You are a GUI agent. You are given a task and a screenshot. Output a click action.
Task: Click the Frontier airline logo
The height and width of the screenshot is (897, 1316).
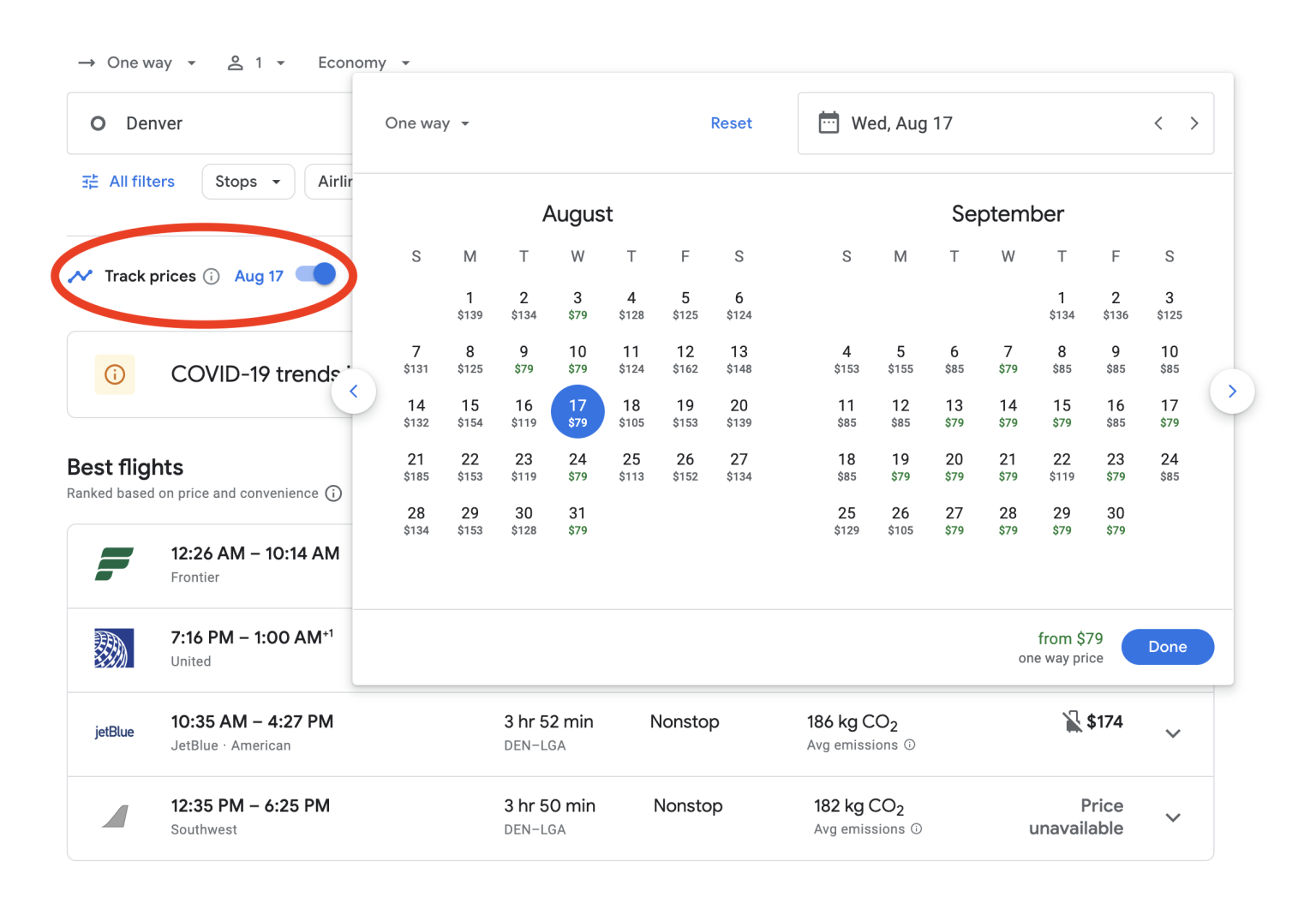click(x=114, y=565)
